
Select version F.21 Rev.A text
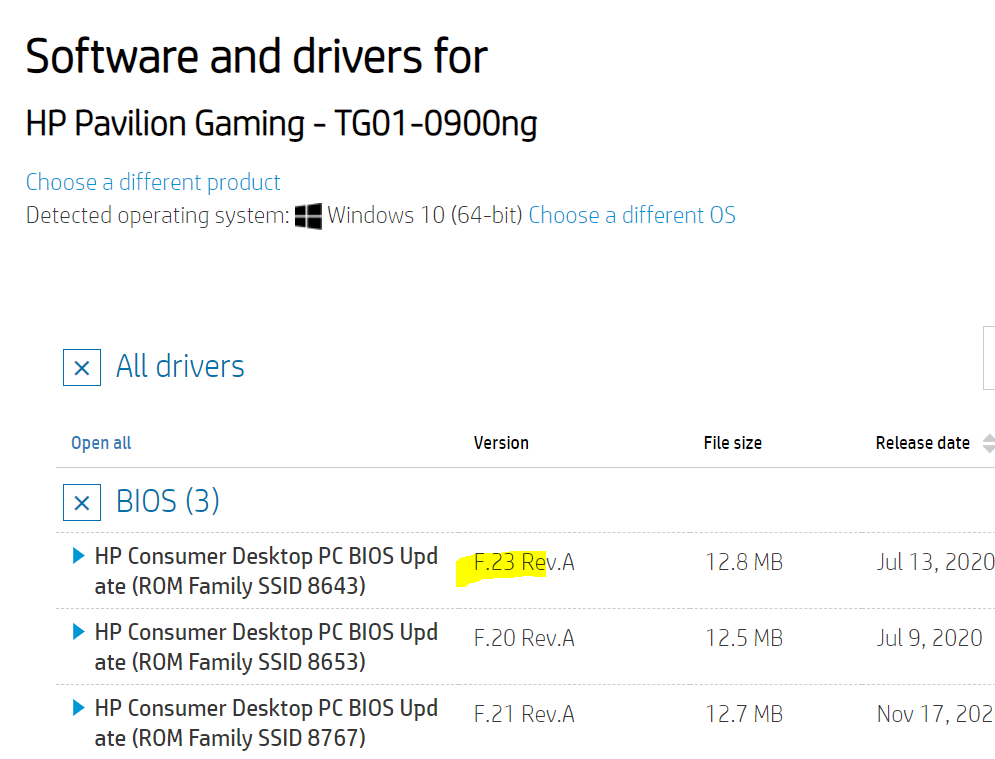tap(524, 715)
